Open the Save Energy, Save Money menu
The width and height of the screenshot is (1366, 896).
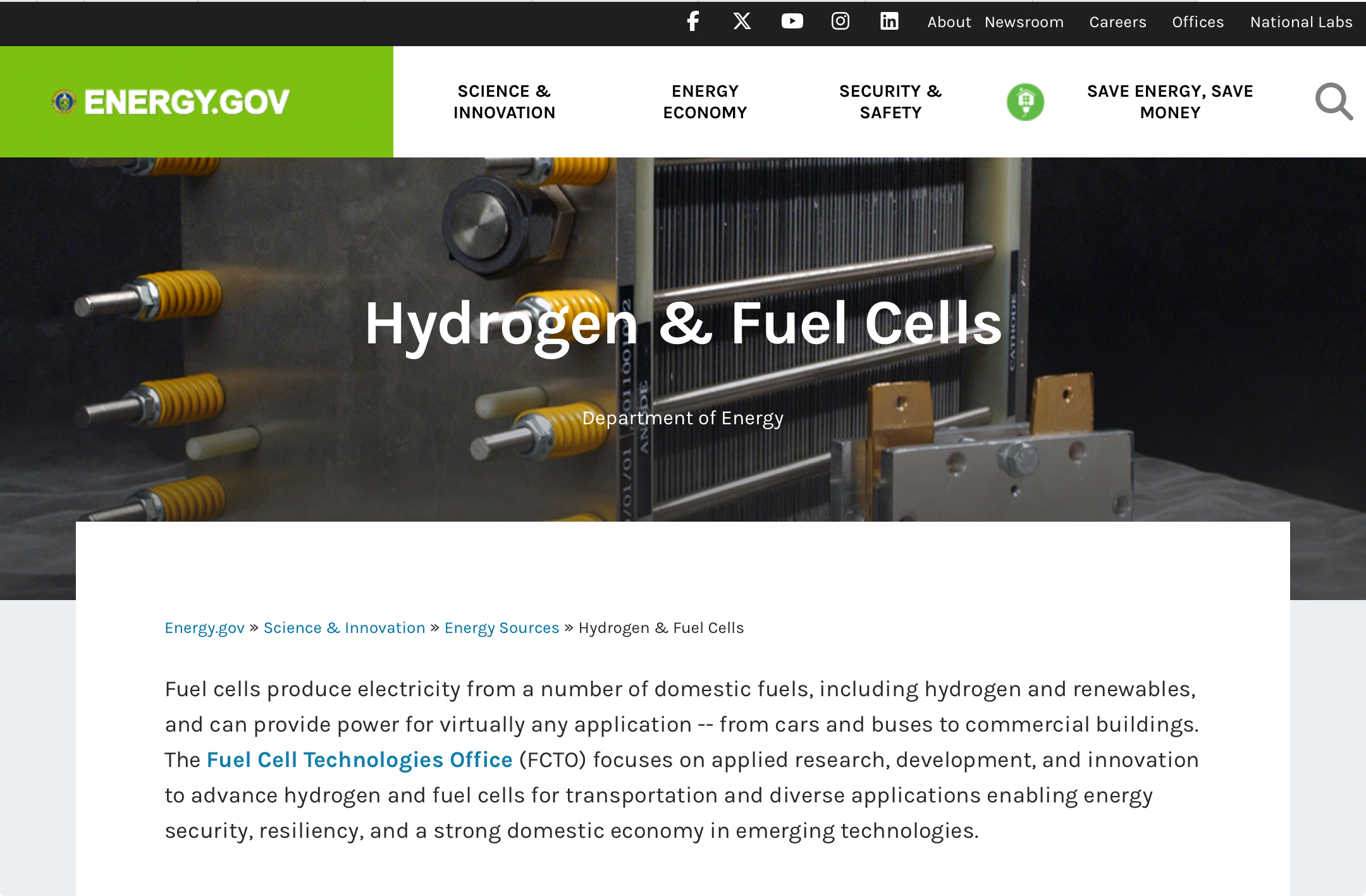pos(1170,102)
